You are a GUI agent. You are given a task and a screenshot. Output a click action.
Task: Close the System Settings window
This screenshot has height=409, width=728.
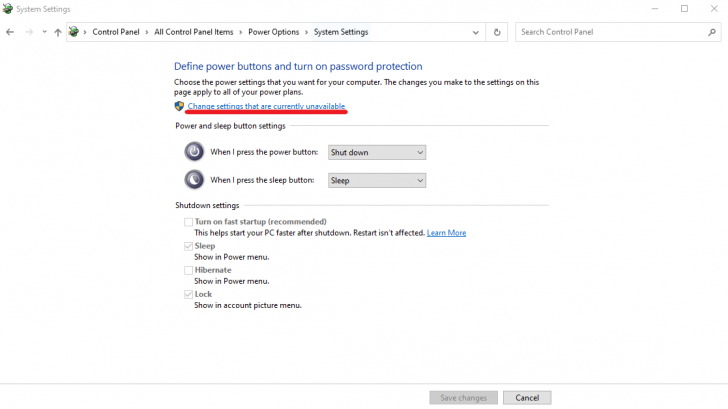click(714, 9)
